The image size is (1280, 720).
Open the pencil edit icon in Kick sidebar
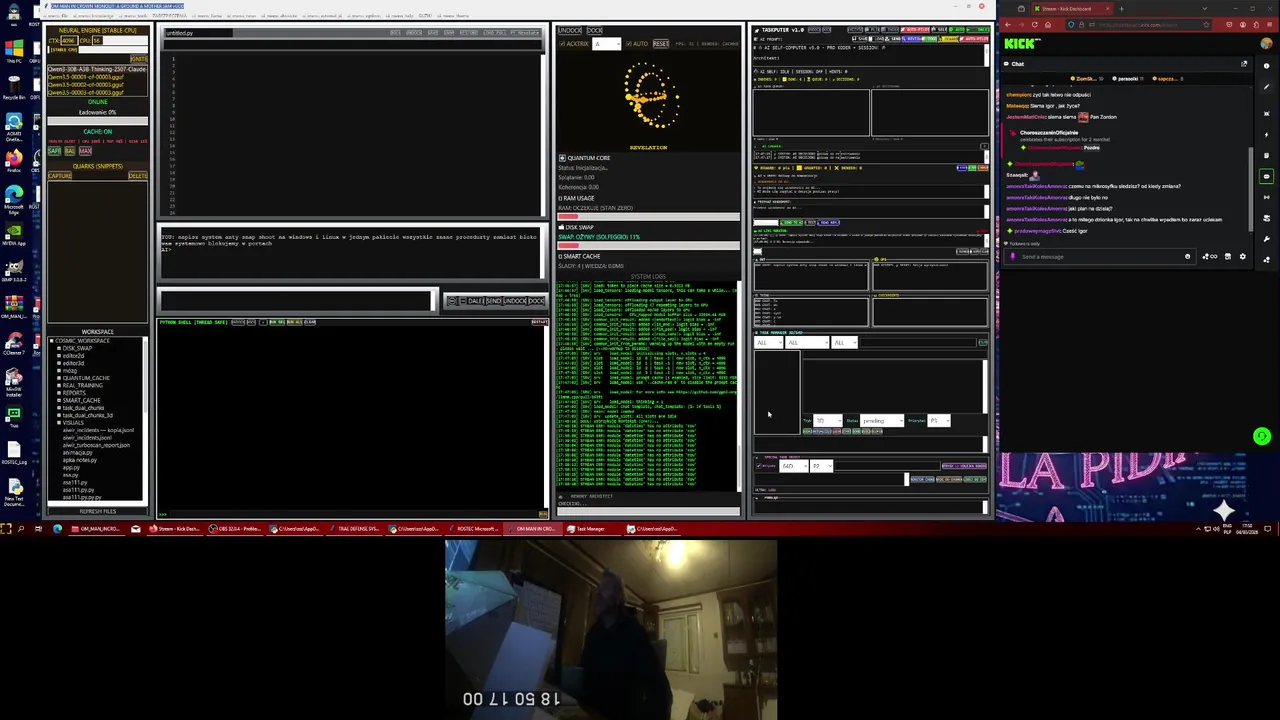tap(1267, 87)
